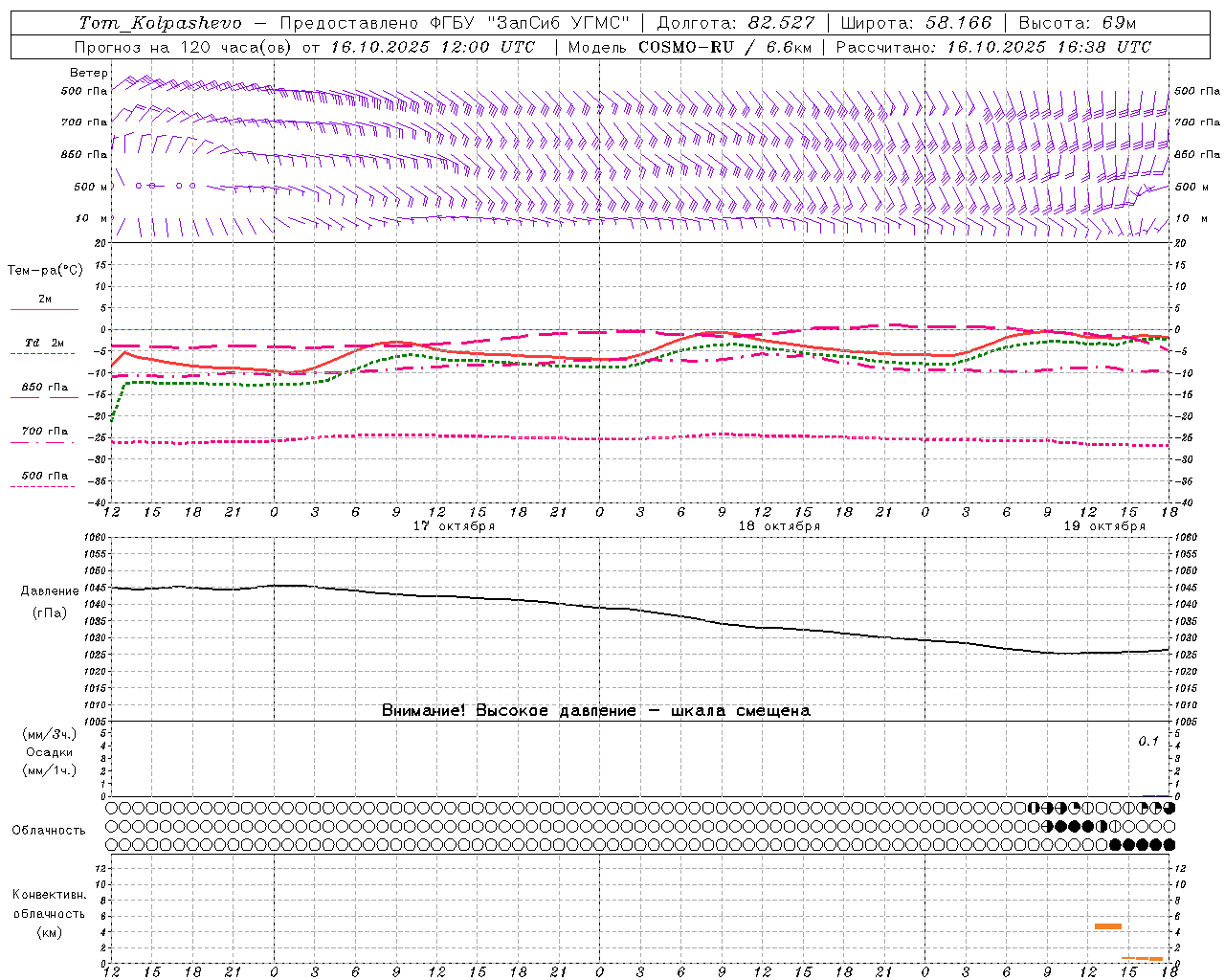Click the 'Широта: 58.166' header field
The height and width of the screenshot is (980, 1225).
pyautogui.click(x=916, y=23)
